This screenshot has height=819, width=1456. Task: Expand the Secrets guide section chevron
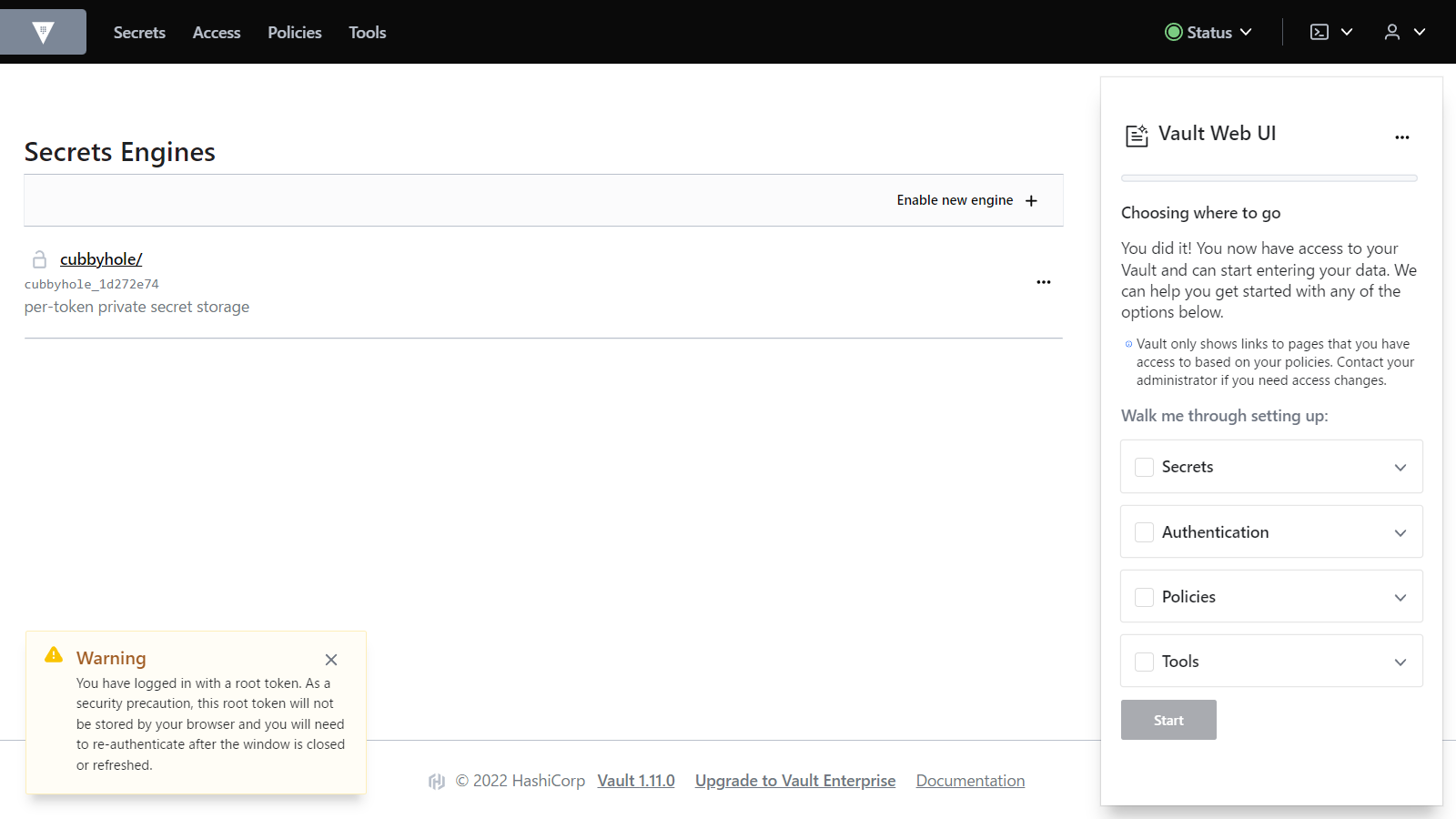click(x=1400, y=467)
